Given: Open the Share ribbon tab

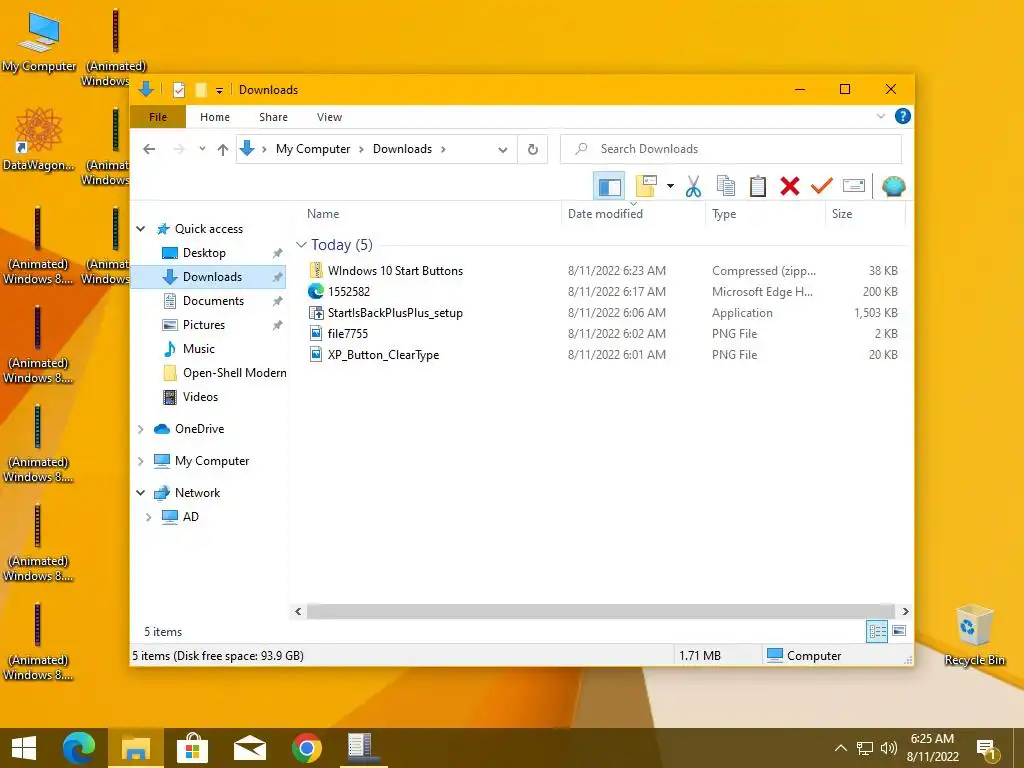Looking at the screenshot, I should (x=273, y=117).
